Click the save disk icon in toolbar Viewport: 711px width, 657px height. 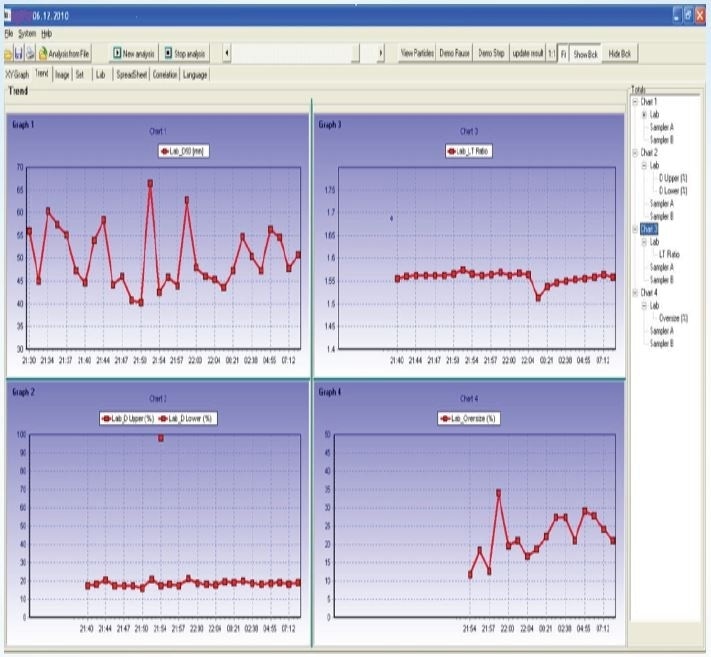coord(19,54)
